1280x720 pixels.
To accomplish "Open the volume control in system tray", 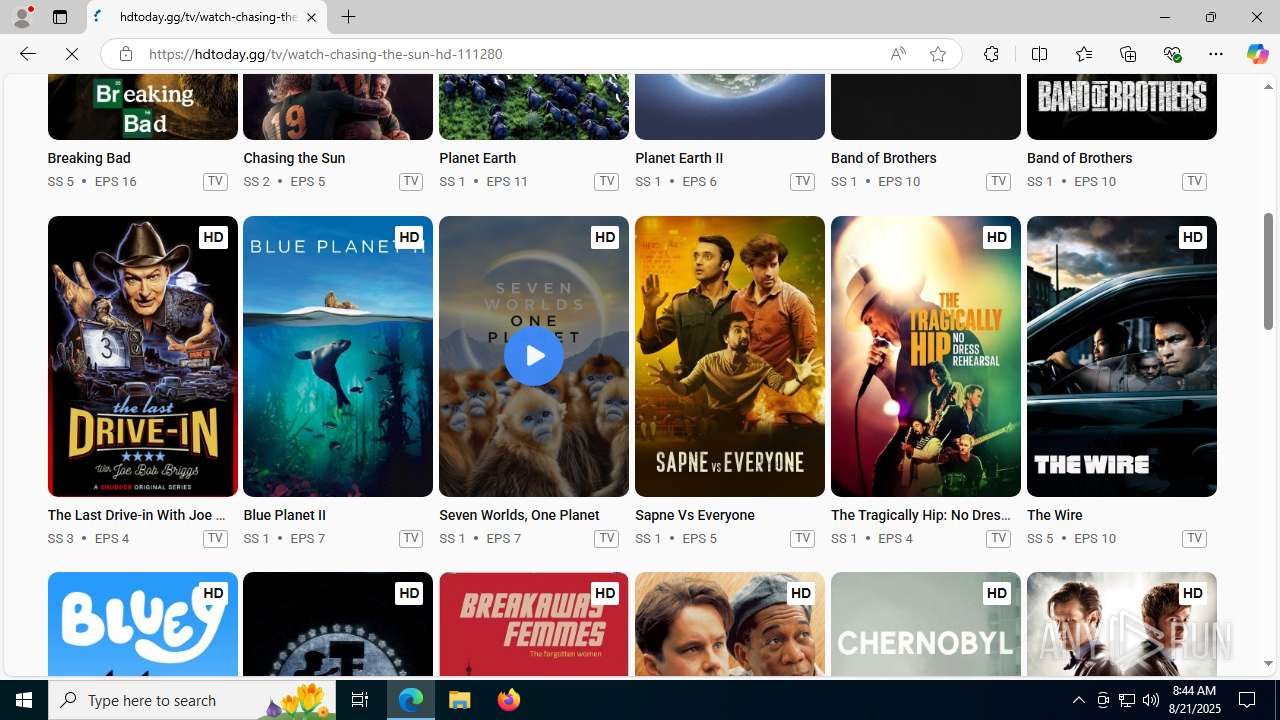I will click(1150, 700).
